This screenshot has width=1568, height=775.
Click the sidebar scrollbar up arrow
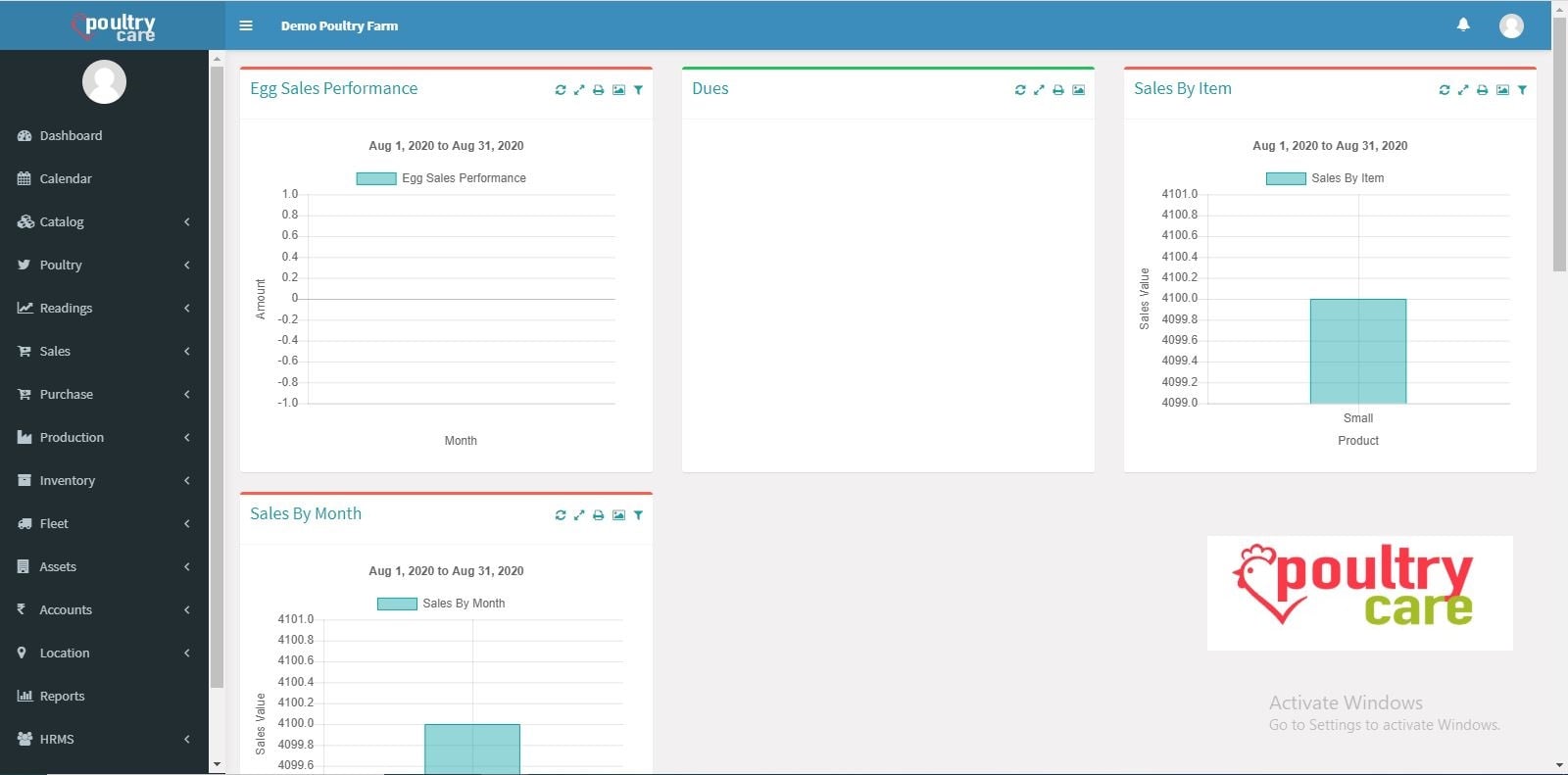point(217,59)
